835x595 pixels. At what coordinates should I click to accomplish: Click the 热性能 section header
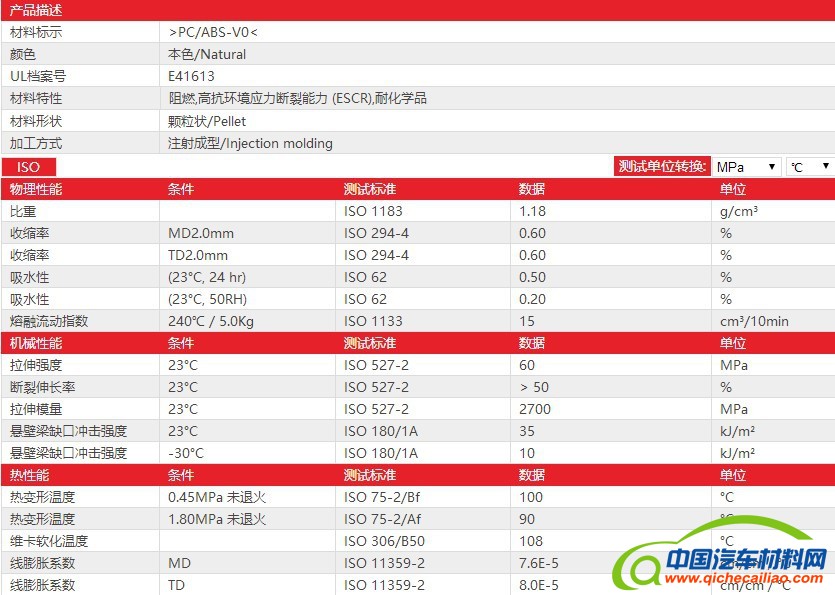(30, 475)
